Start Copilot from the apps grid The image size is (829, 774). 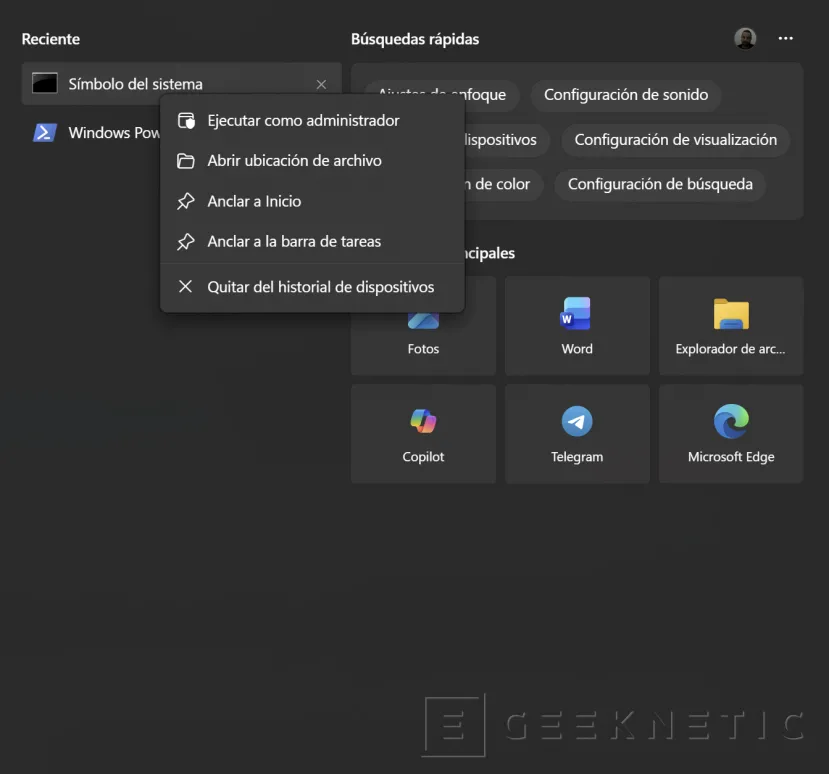[423, 433]
